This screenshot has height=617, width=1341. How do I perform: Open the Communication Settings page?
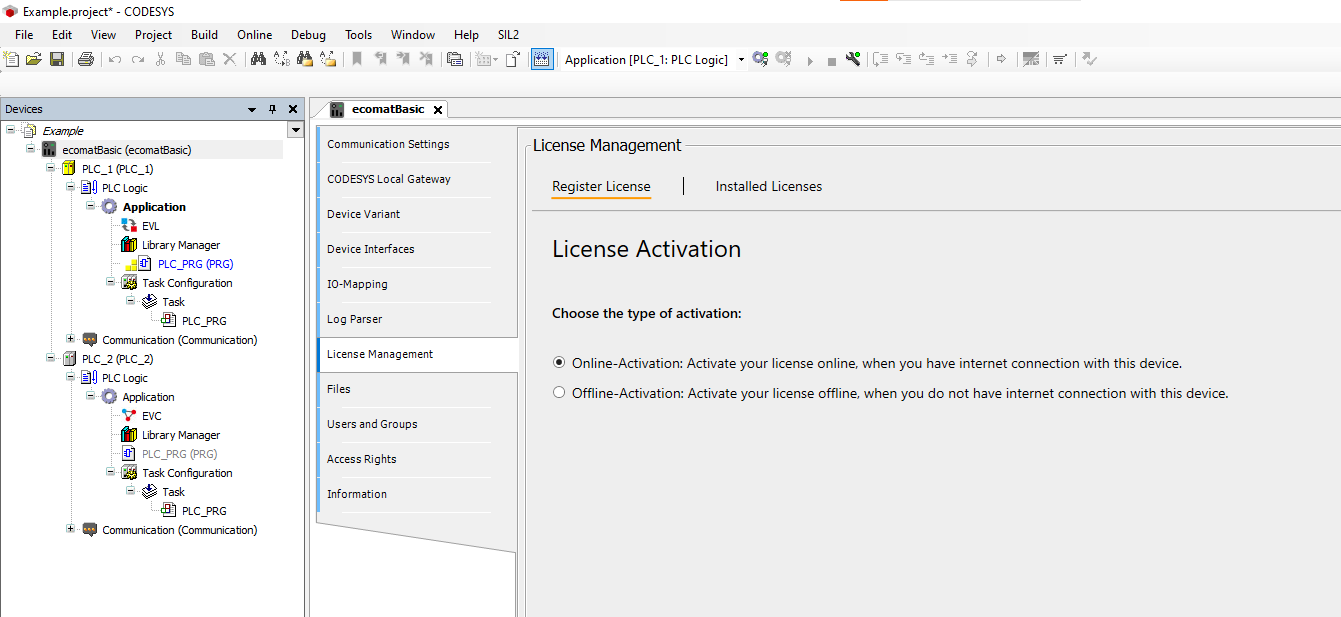coord(388,144)
